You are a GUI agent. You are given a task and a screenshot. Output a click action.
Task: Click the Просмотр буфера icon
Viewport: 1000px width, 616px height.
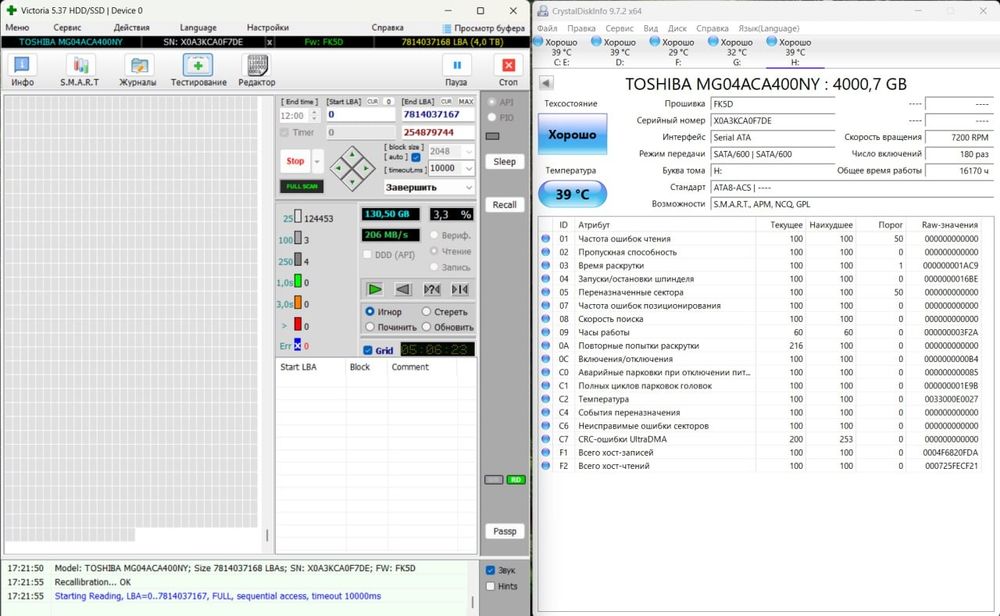tap(446, 28)
